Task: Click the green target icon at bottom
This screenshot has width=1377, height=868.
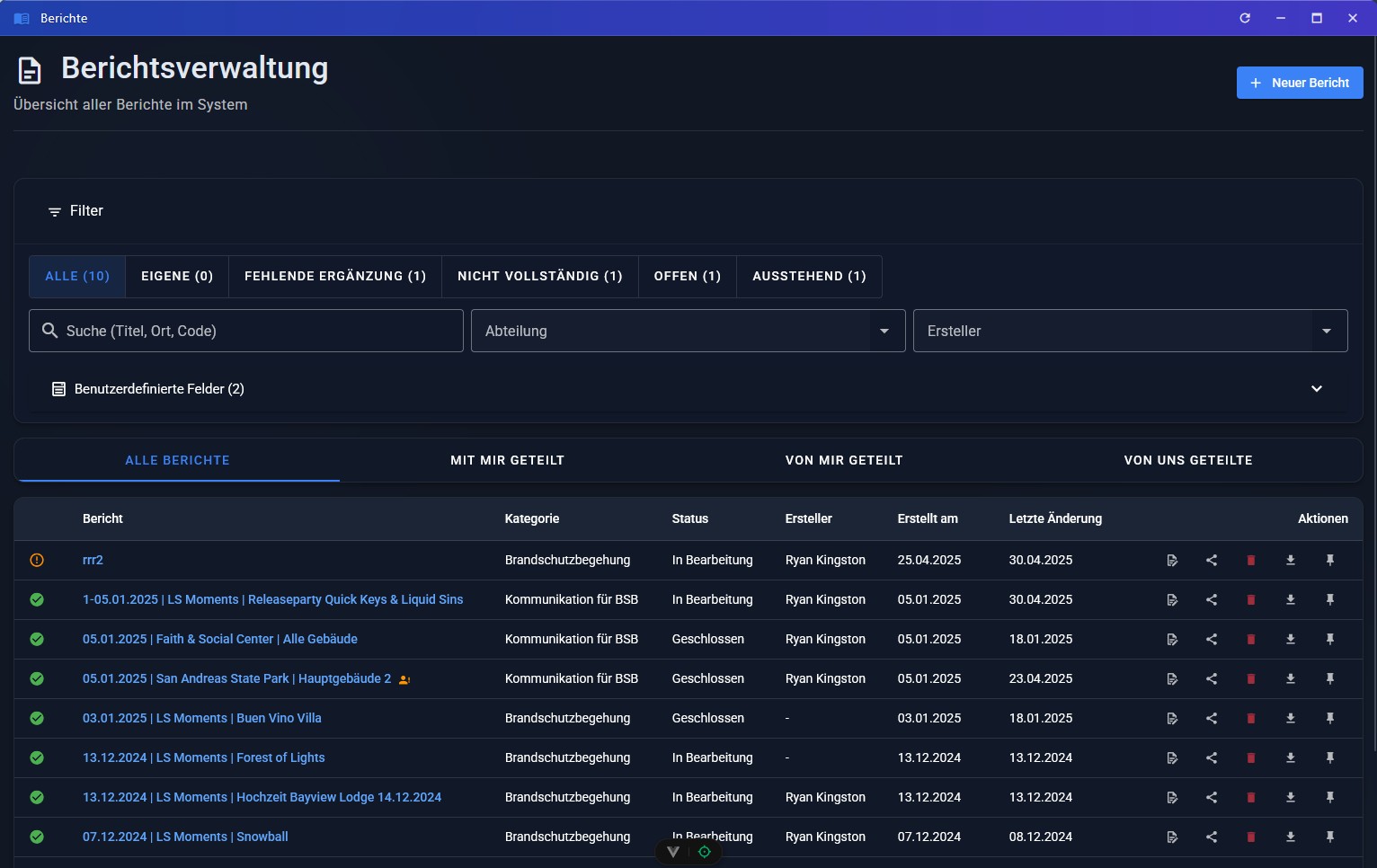Action: pos(705,852)
